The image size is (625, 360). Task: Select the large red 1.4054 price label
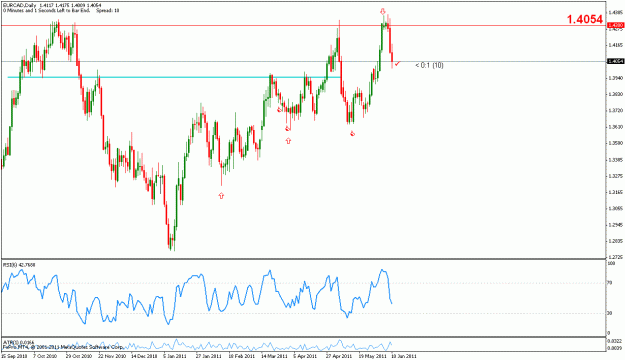click(x=585, y=19)
